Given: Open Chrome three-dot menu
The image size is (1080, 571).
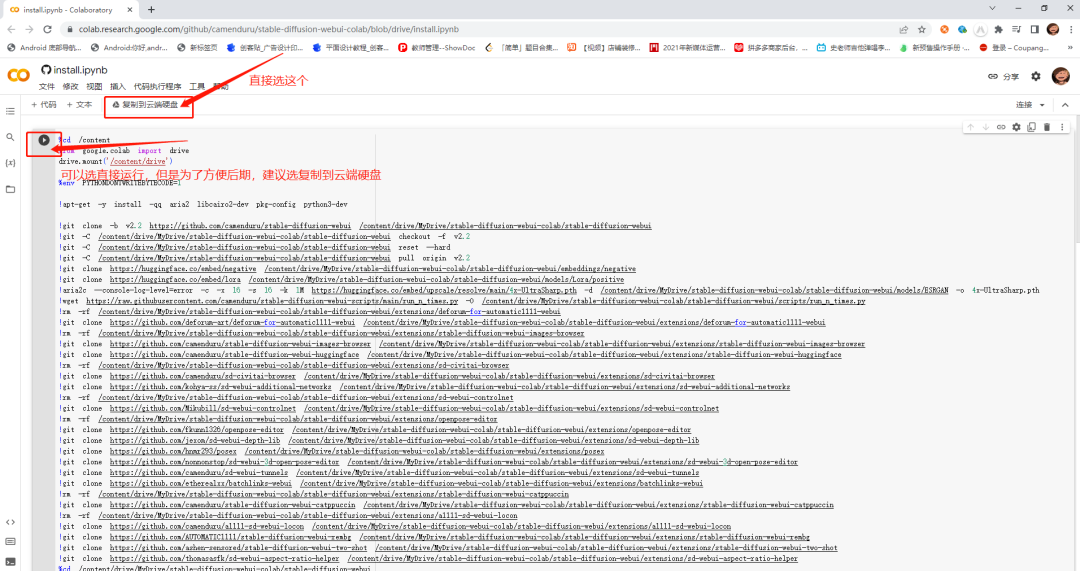Looking at the screenshot, I should (x=1071, y=29).
